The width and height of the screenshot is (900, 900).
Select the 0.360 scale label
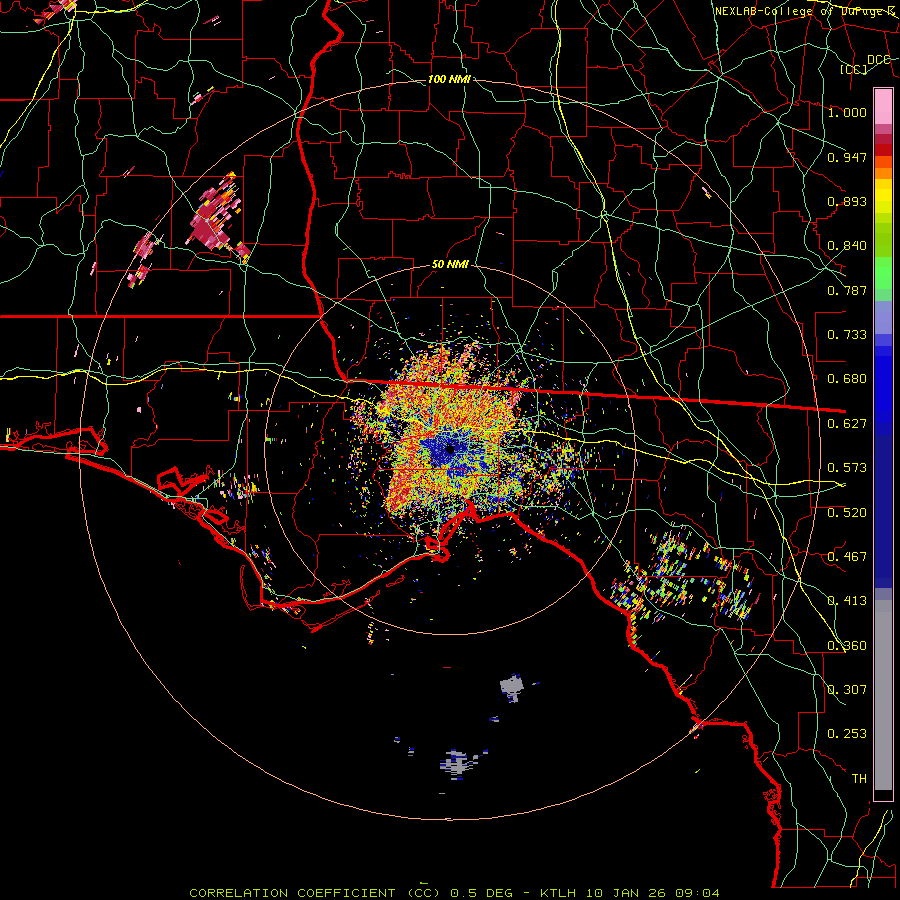coord(847,646)
